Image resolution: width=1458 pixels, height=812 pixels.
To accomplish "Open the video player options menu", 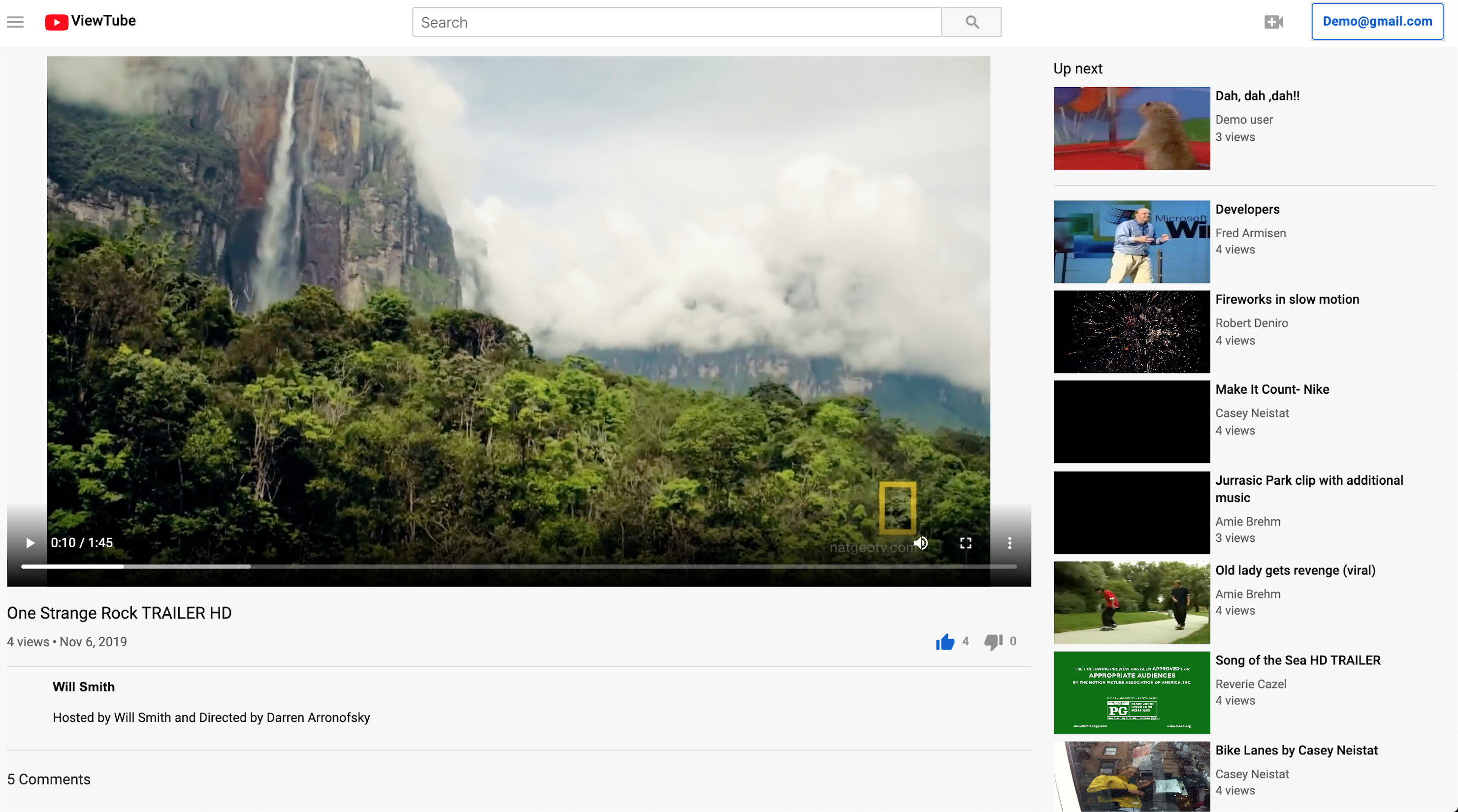I will (x=1009, y=543).
